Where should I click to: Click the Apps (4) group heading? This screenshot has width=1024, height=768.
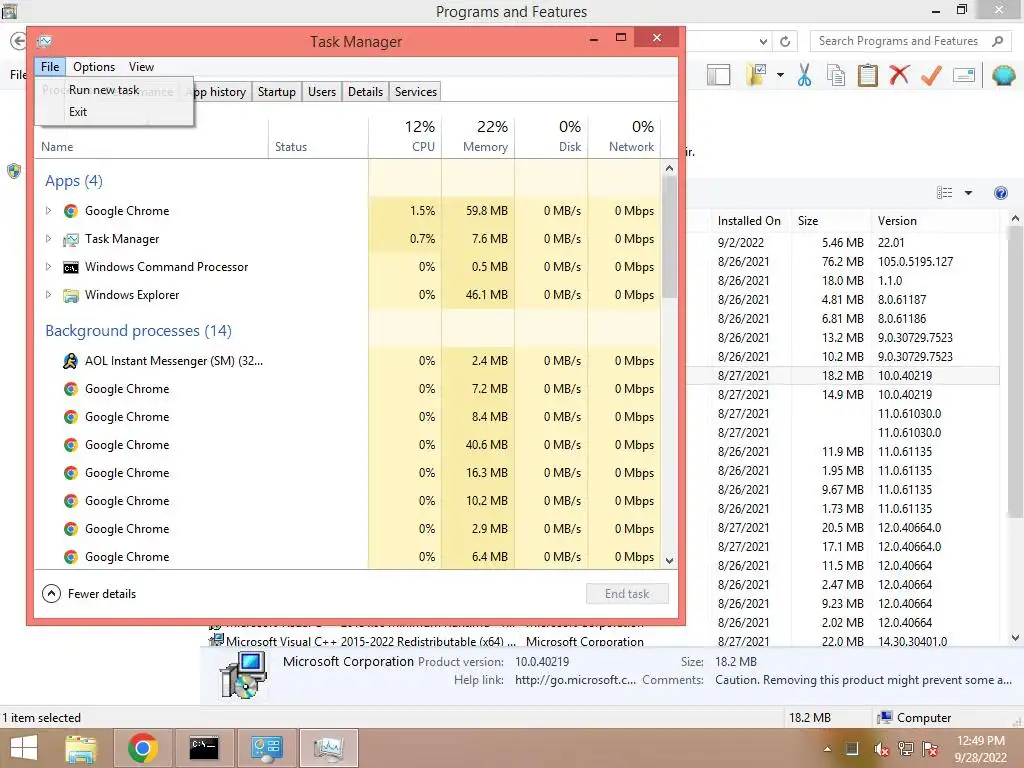(x=74, y=181)
